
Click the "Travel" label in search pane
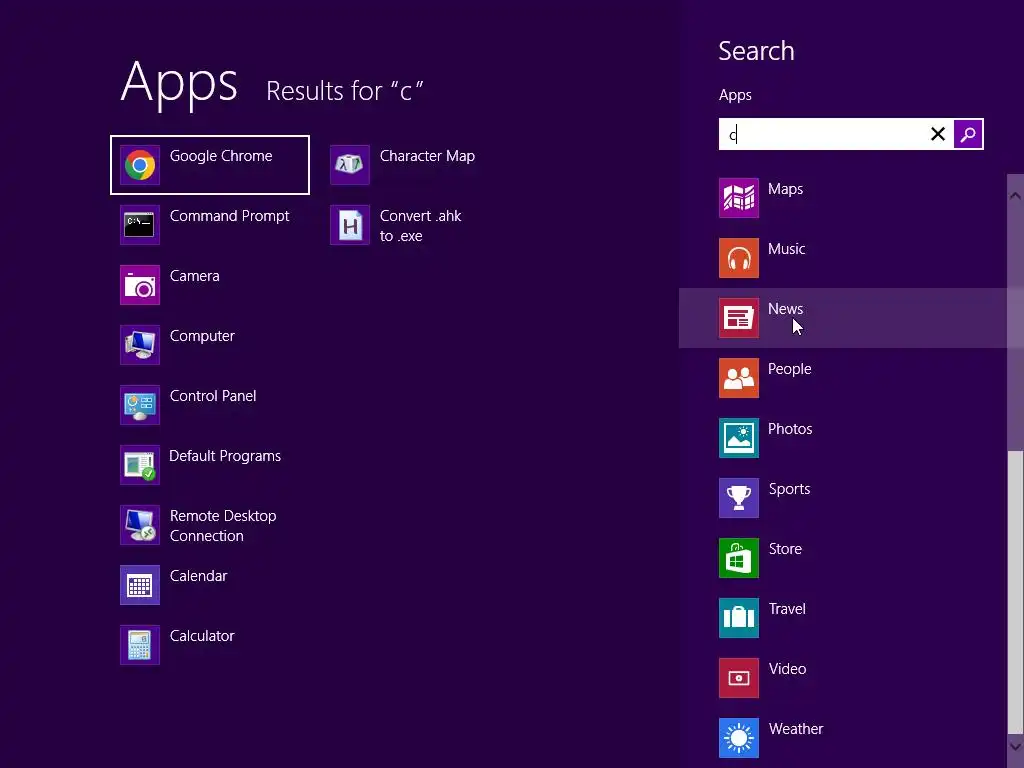tap(787, 609)
